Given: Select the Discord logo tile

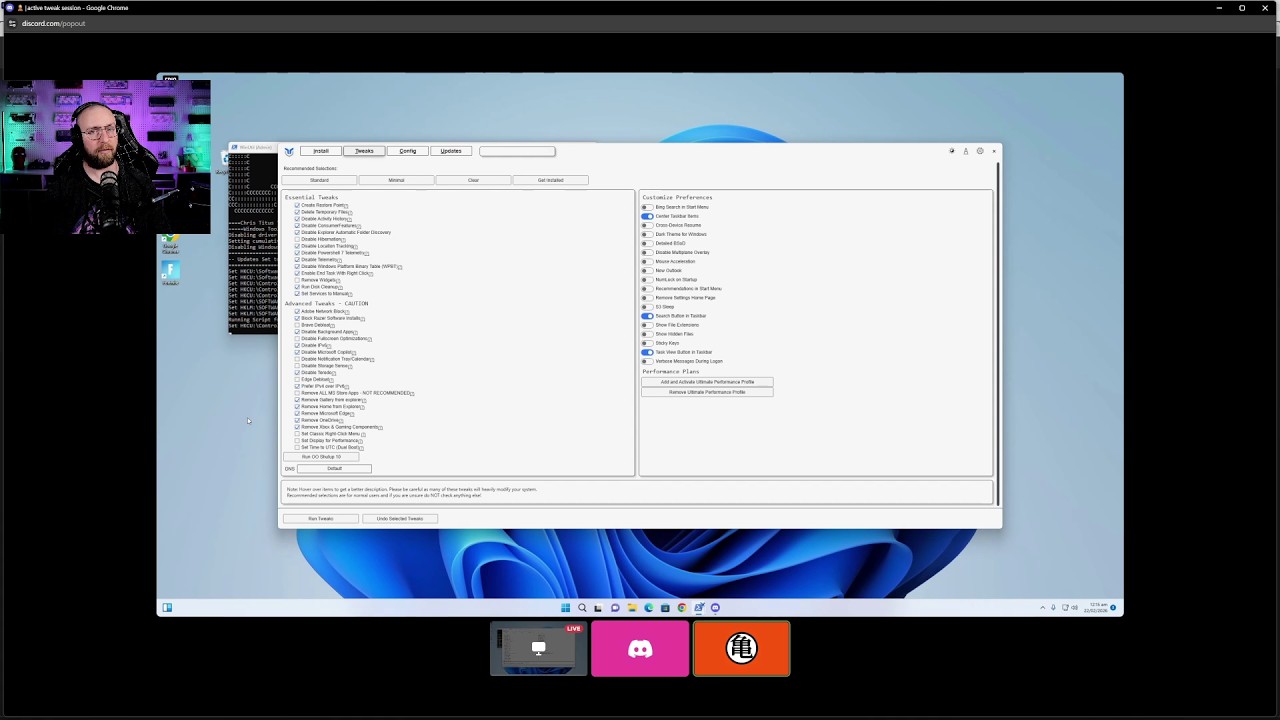Looking at the screenshot, I should click(640, 649).
